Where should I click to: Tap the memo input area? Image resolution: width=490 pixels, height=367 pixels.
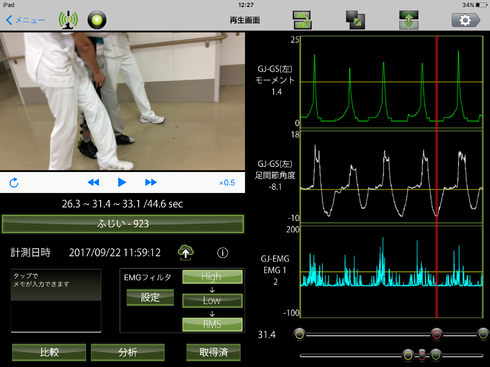(x=56, y=301)
